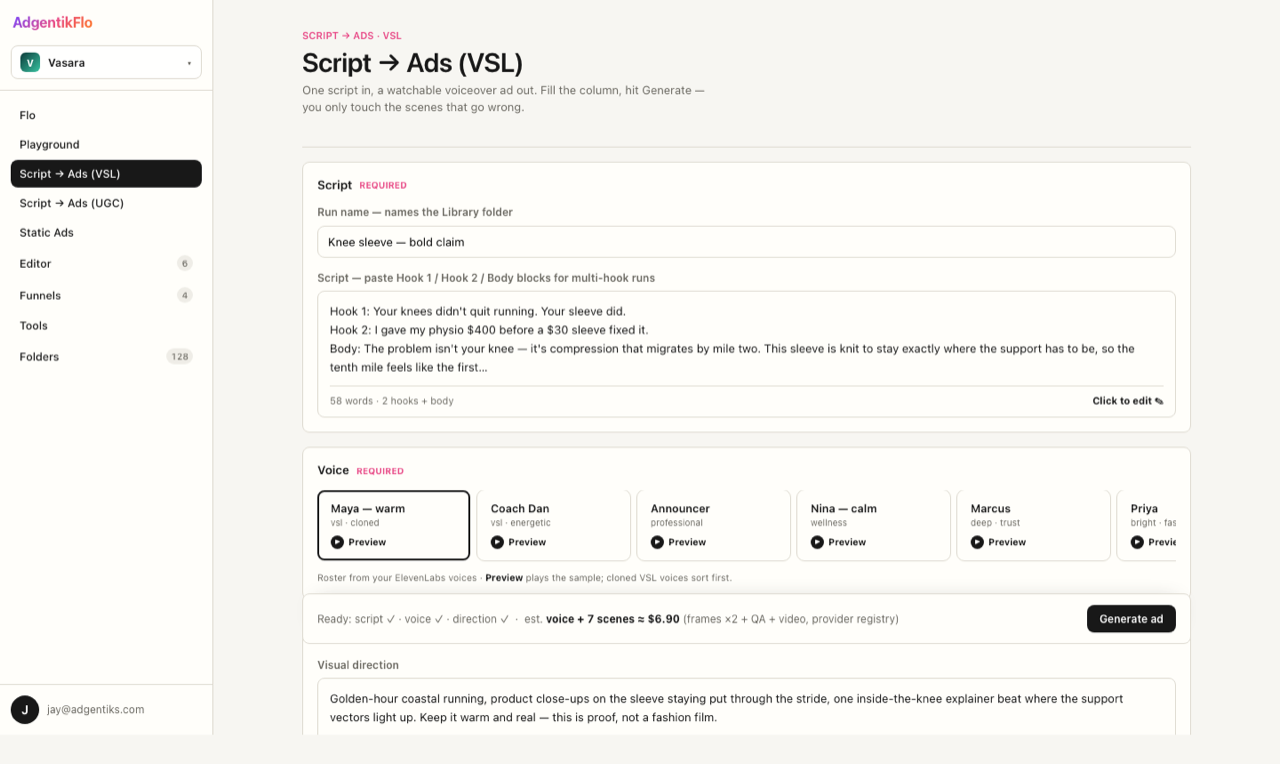
Task: Click the SCRIPT → ADS · VSL breadcrumb
Action: pyautogui.click(x=352, y=36)
